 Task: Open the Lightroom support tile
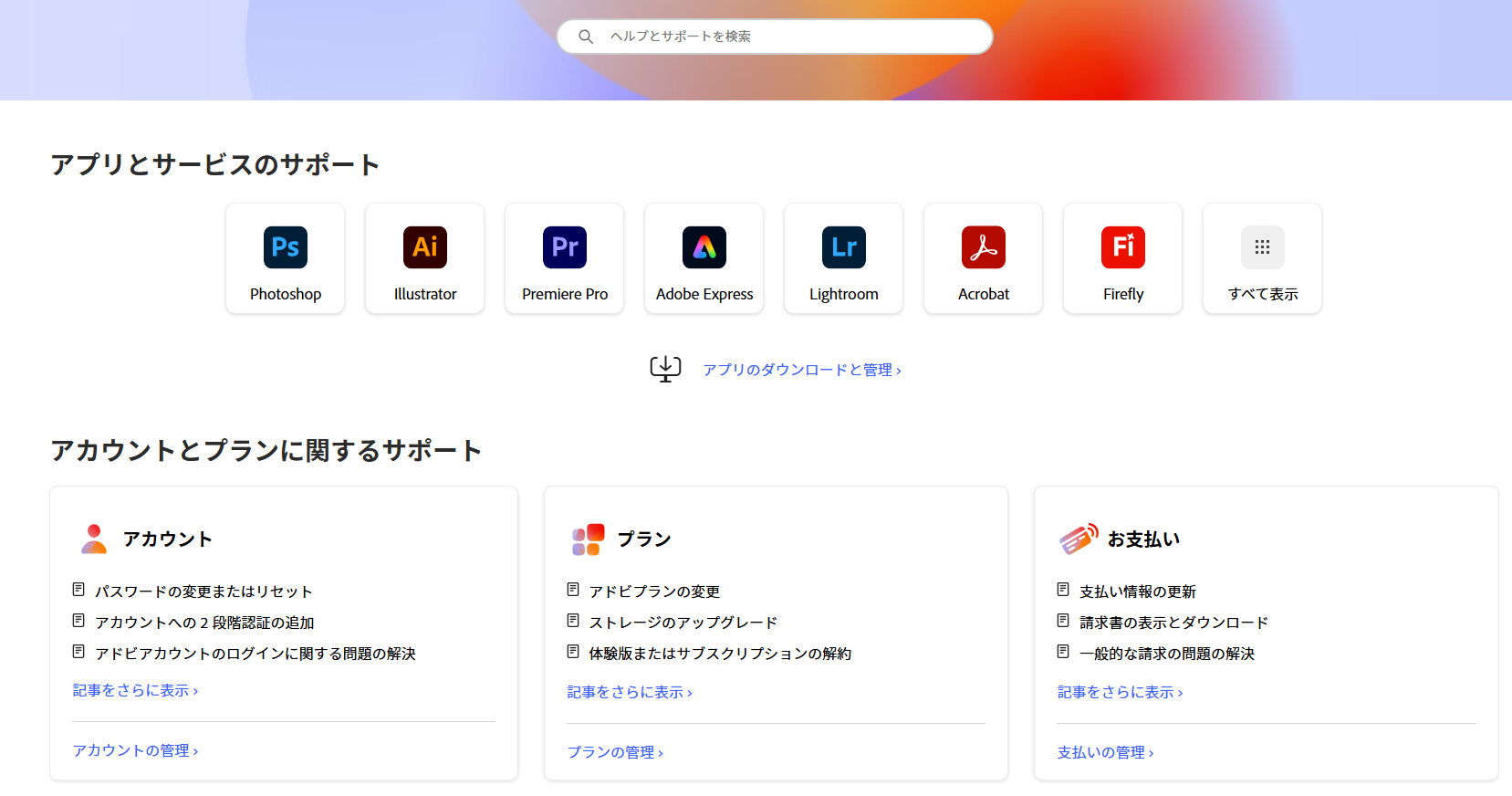tap(844, 258)
